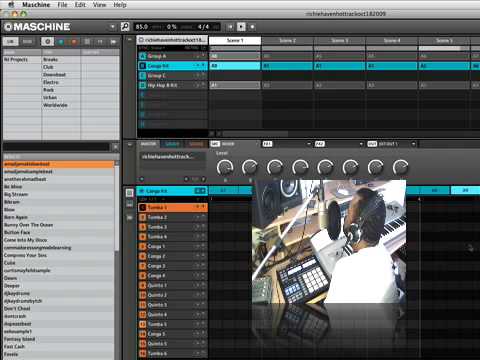Click the A group letter icon
Screen dimensions: 480x360
coord(142,56)
